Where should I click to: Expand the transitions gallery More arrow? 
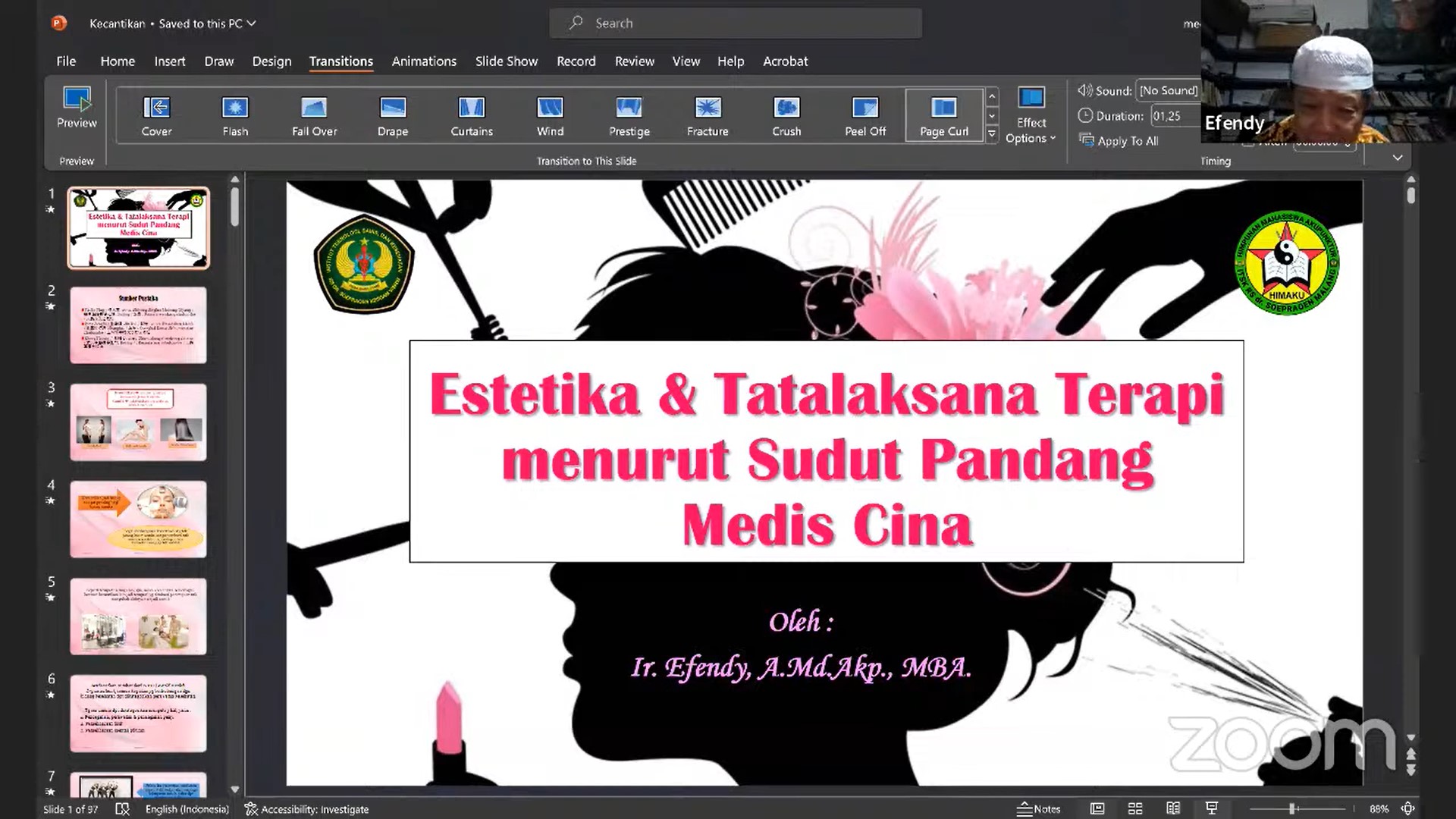991,134
